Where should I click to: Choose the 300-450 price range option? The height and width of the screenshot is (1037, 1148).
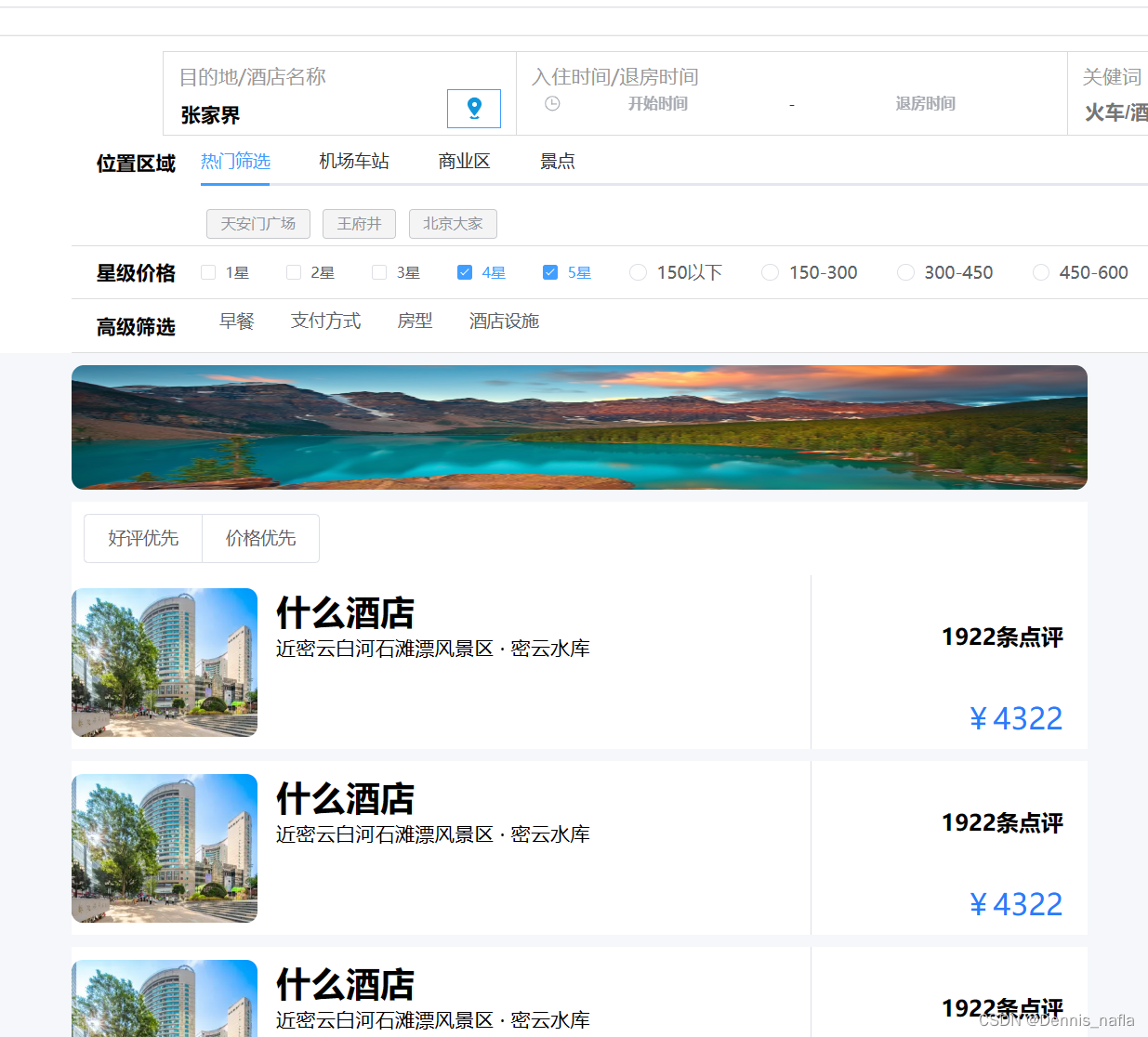pyautogui.click(x=905, y=271)
